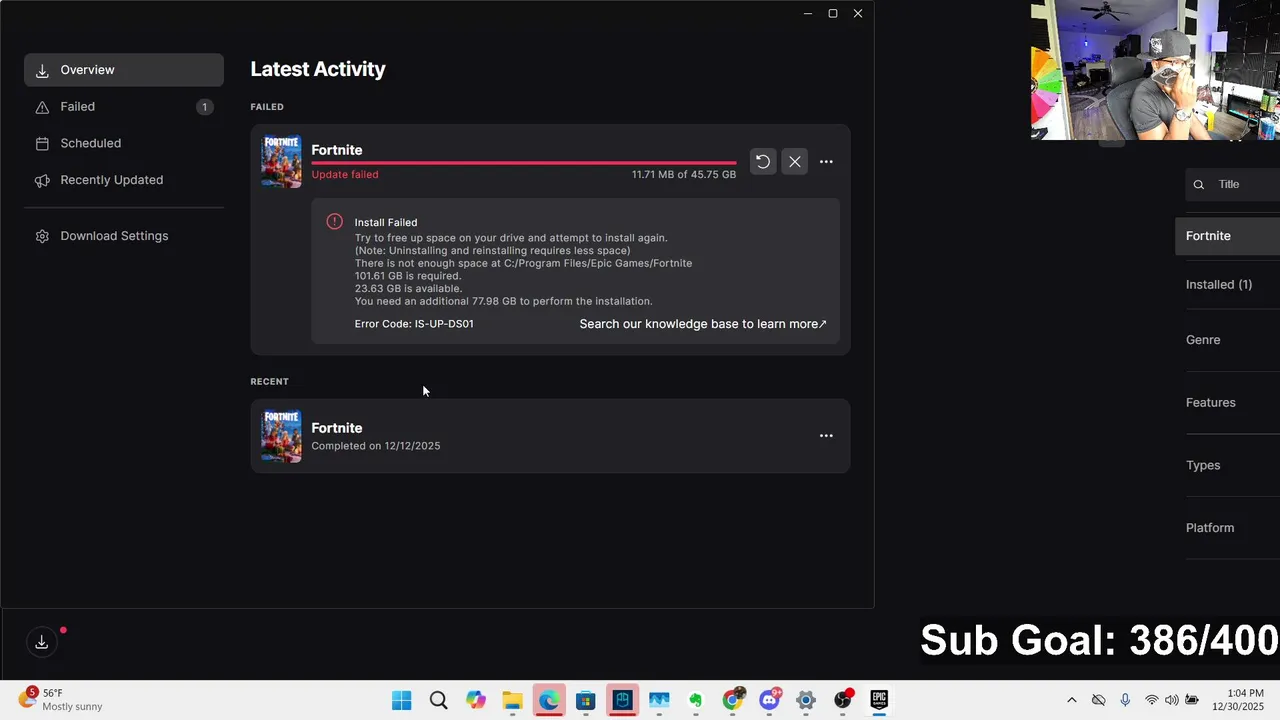Click '101.61 GB is required.' line

click(408, 276)
